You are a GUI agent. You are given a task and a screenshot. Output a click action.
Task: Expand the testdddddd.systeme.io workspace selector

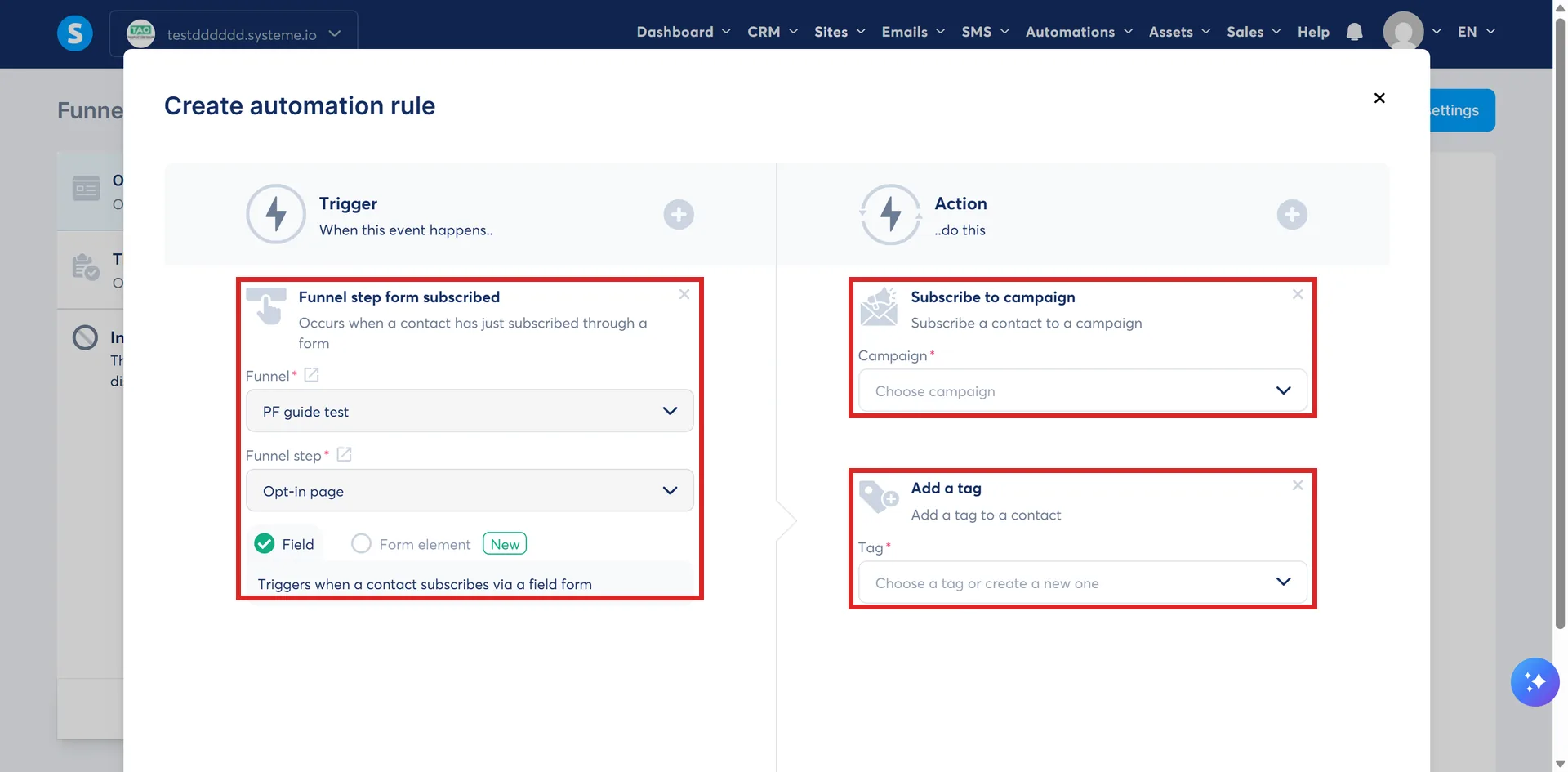click(x=234, y=33)
